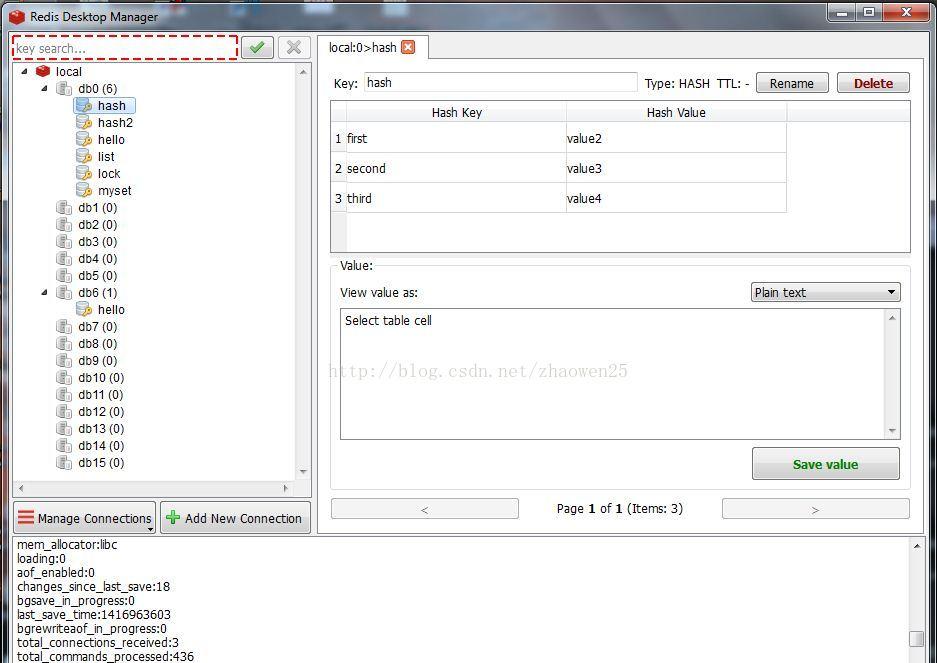Click the database icon beside db6 (1)

pos(64,293)
